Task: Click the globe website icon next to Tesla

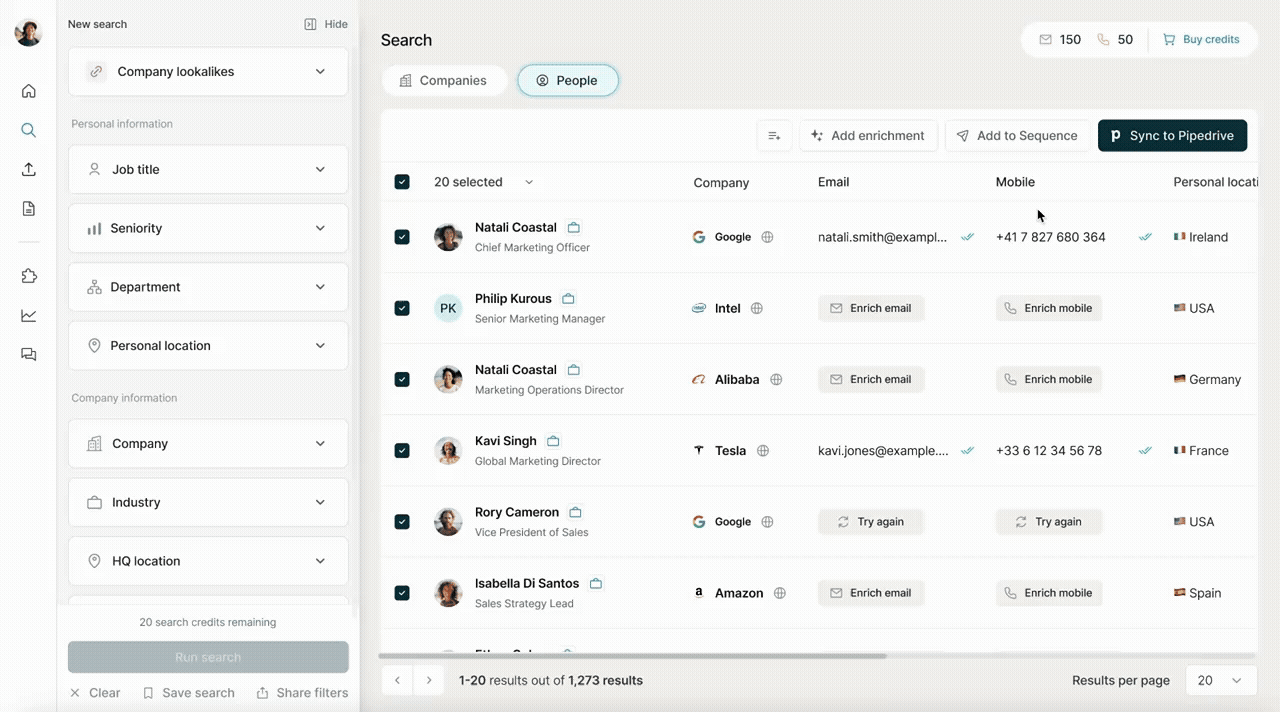Action: coord(763,451)
